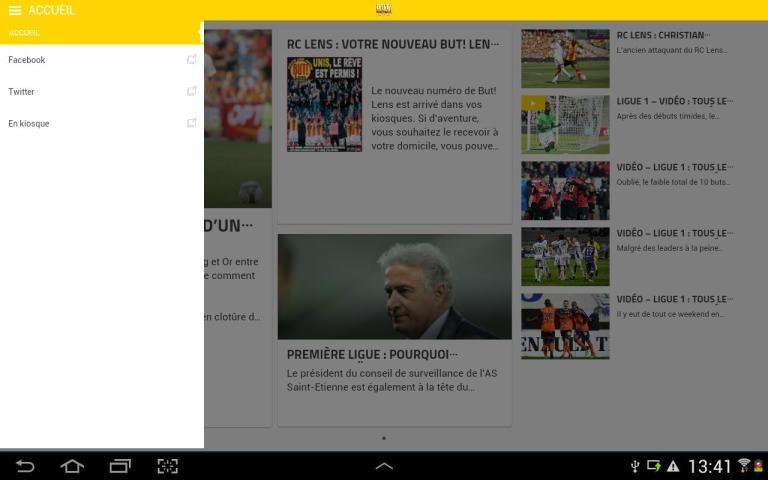Tap the But! logo in header

click(x=383, y=9)
